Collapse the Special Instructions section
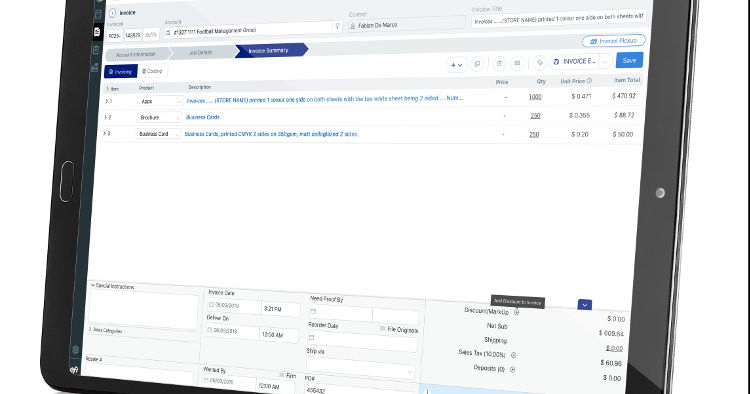The height and width of the screenshot is (394, 750). pyautogui.click(x=93, y=285)
